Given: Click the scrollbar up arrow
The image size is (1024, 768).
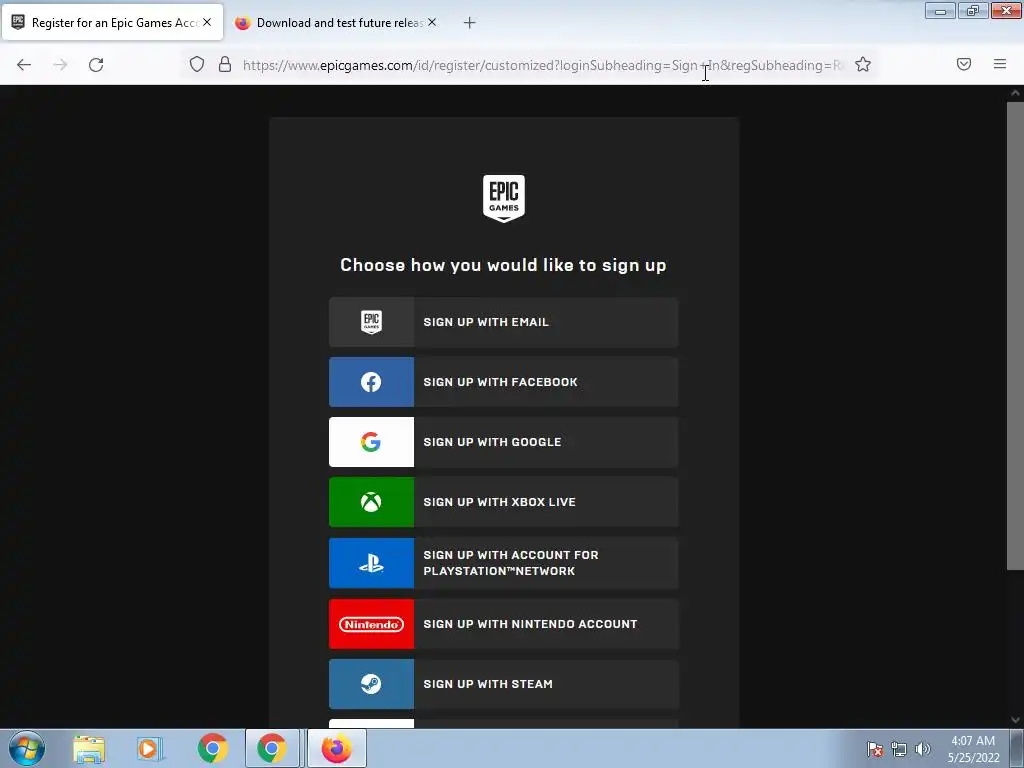Looking at the screenshot, I should click(x=1015, y=93).
